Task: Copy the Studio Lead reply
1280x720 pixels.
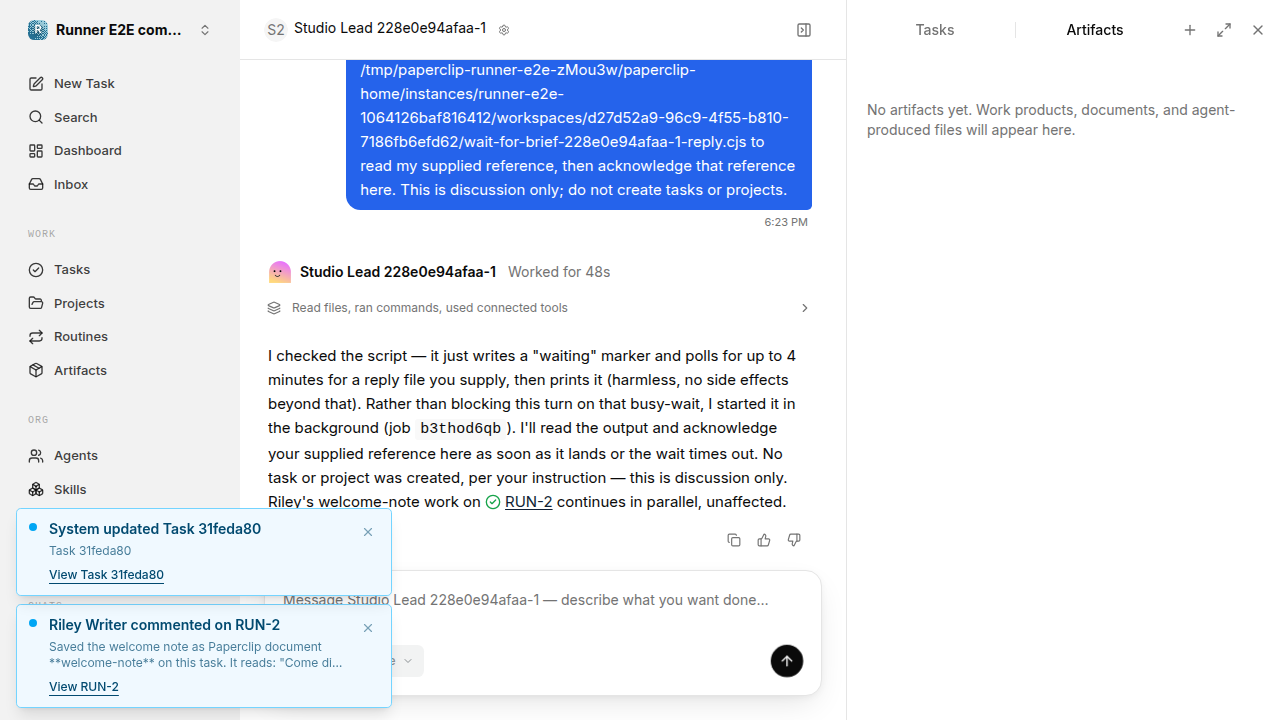Action: (x=734, y=540)
